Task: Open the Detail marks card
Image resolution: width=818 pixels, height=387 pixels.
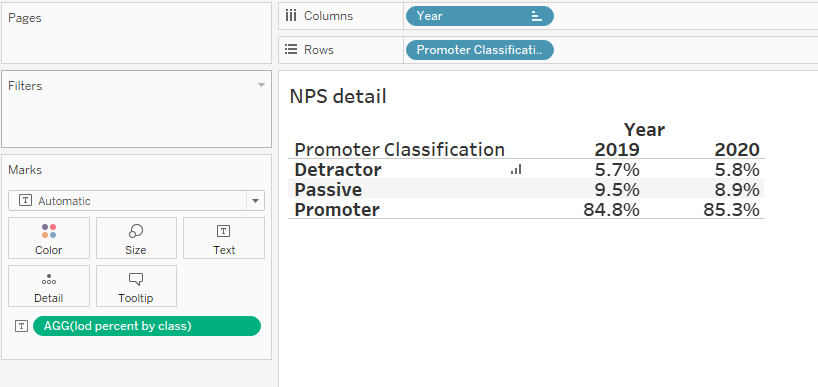Action: tap(49, 286)
